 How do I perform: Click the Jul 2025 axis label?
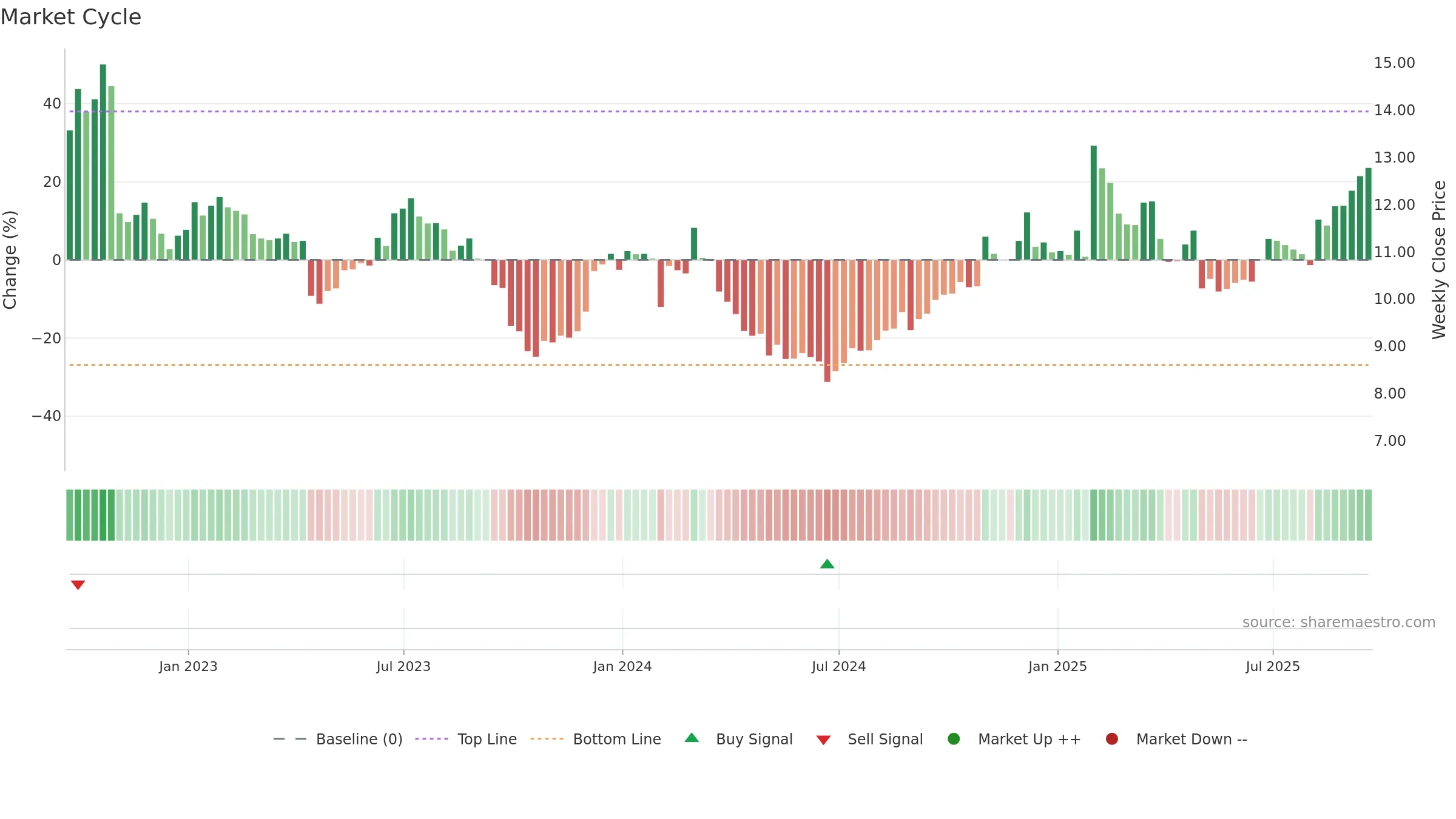pos(1273,666)
